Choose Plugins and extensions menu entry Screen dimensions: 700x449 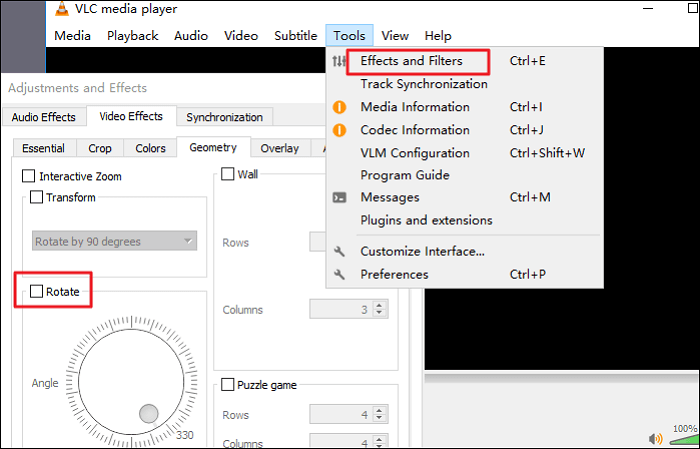pyautogui.click(x=426, y=220)
